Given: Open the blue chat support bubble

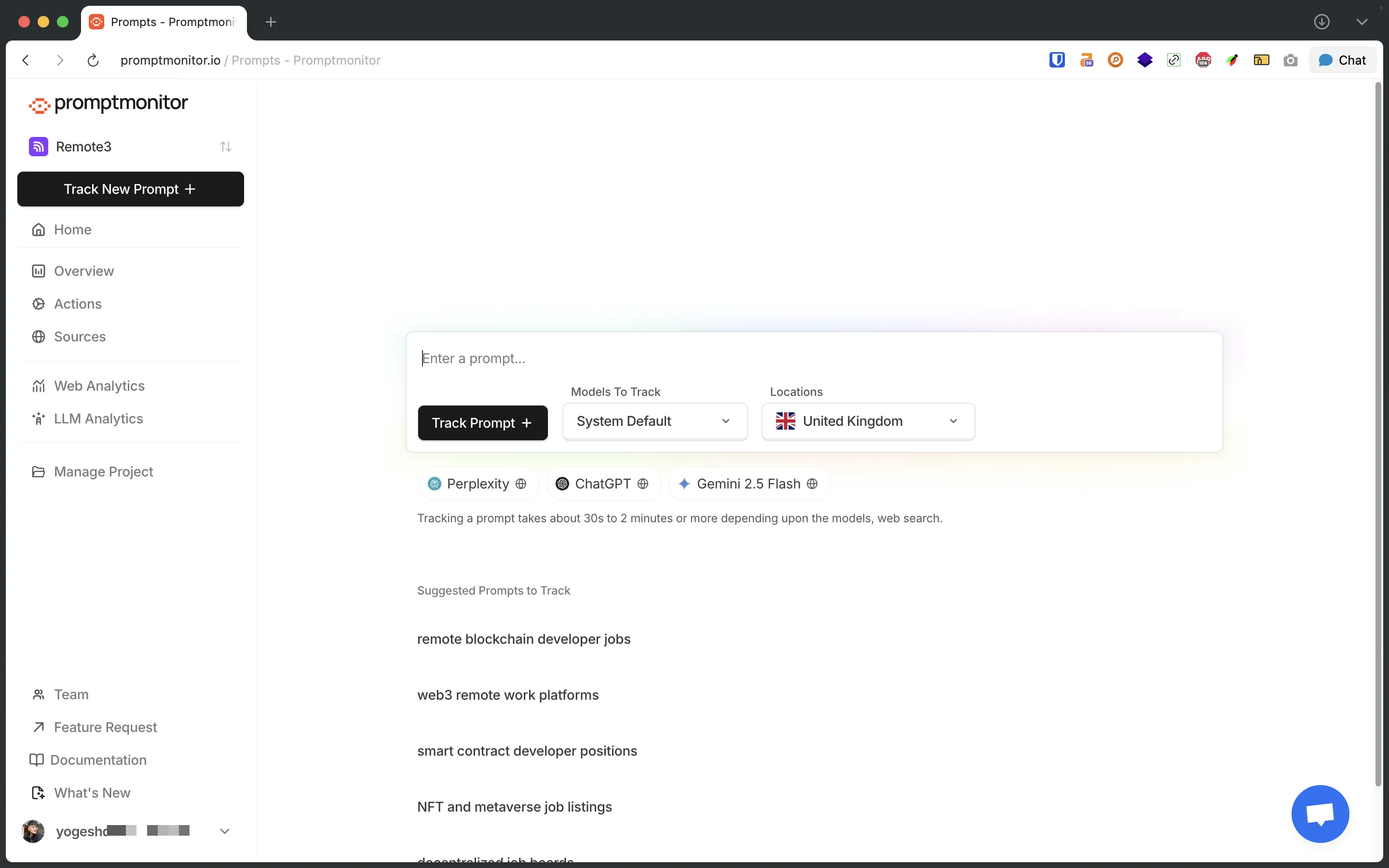Looking at the screenshot, I should pyautogui.click(x=1320, y=814).
